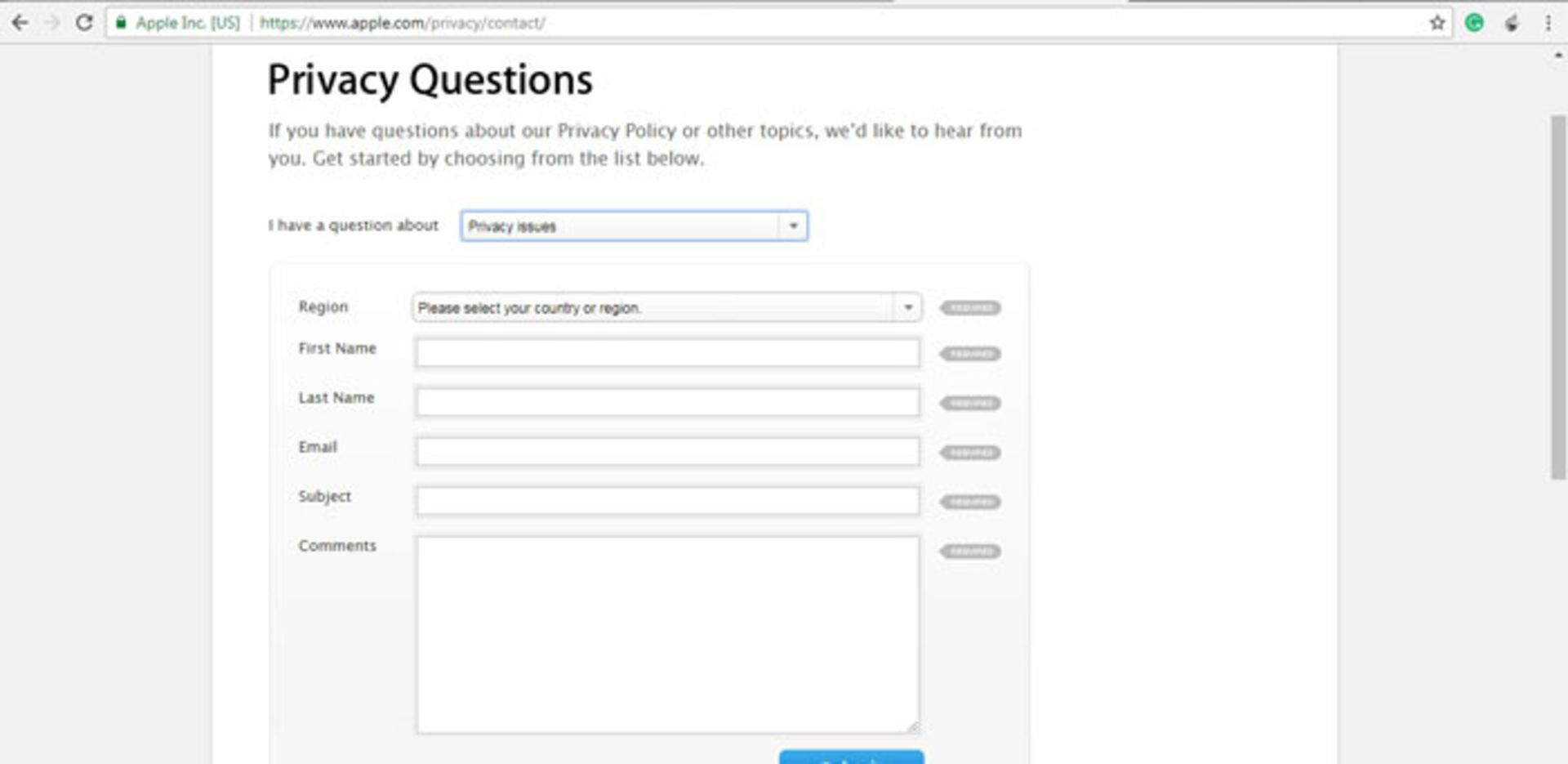Open the Chrome three-dot menu
Screen dimensions: 1568x764
click(1548, 23)
